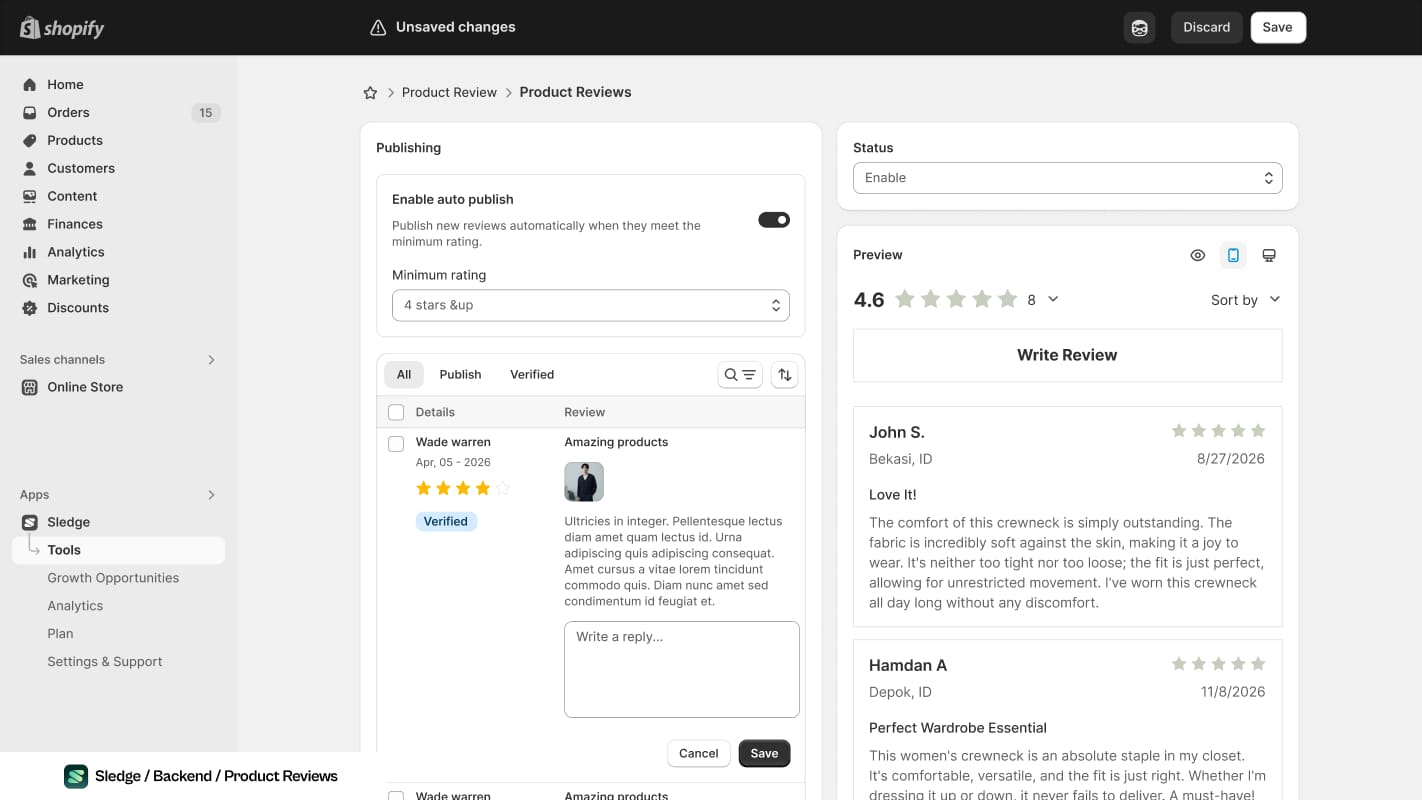Image resolution: width=1422 pixels, height=800 pixels.
Task: Click the Sledge app icon in sidebar
Action: pos(30,522)
